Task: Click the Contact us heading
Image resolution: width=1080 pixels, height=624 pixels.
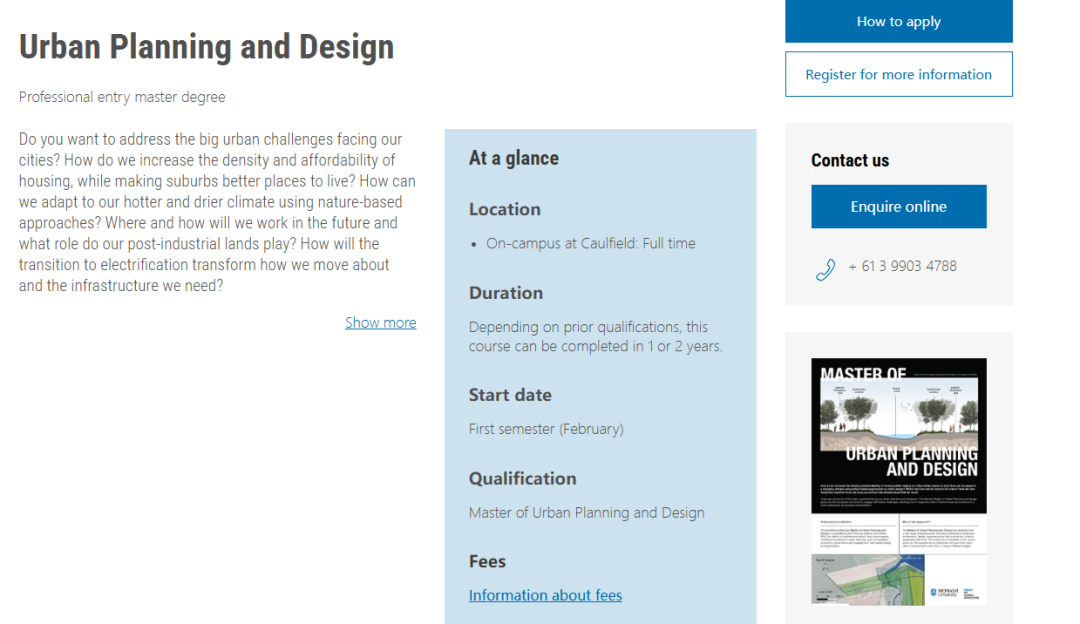Action: (x=850, y=160)
